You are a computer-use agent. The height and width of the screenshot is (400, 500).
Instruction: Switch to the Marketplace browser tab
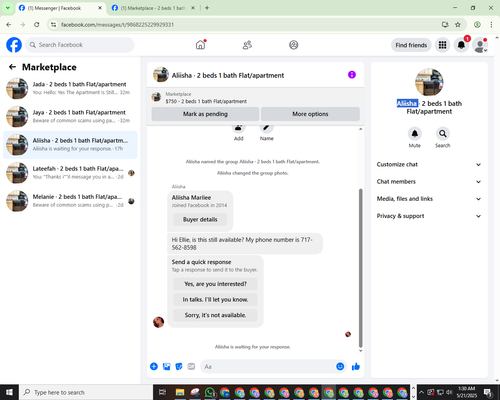(x=152, y=8)
